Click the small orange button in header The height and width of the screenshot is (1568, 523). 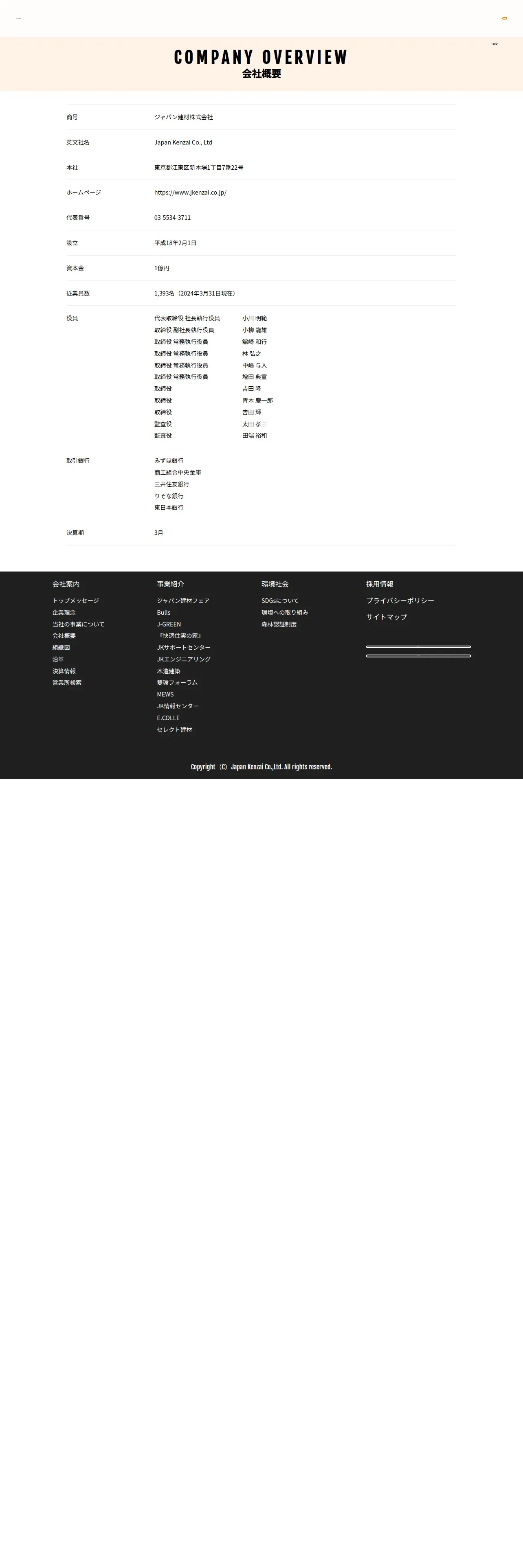(505, 18)
